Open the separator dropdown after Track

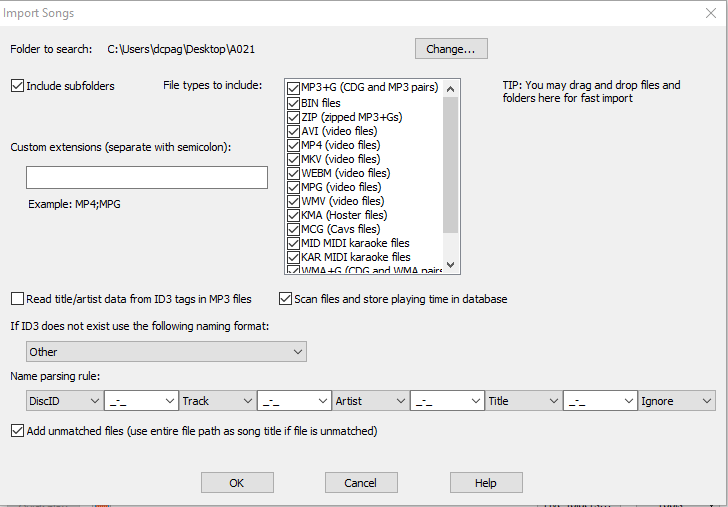pyautogui.click(x=294, y=401)
